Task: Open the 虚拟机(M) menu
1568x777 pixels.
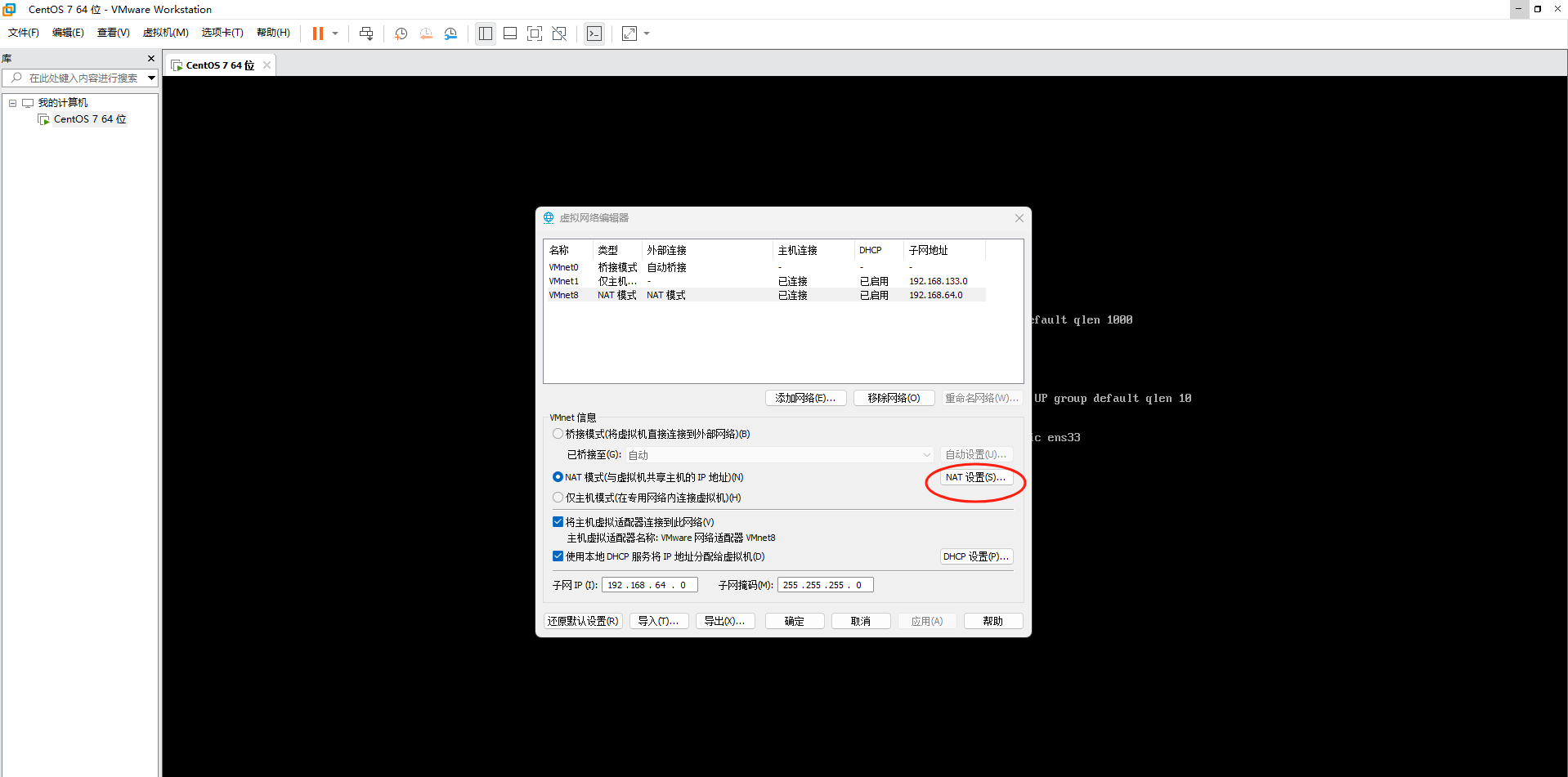Action: pos(165,33)
